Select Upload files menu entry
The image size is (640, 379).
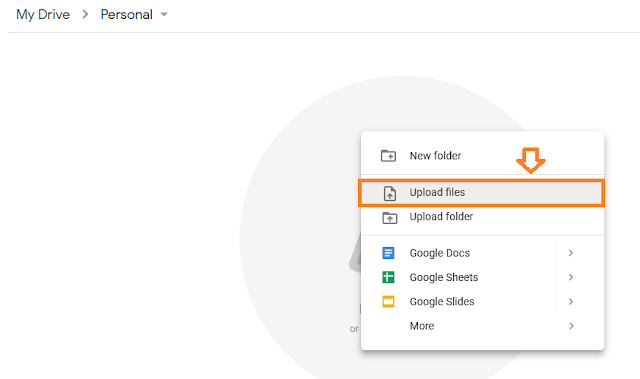click(482, 193)
